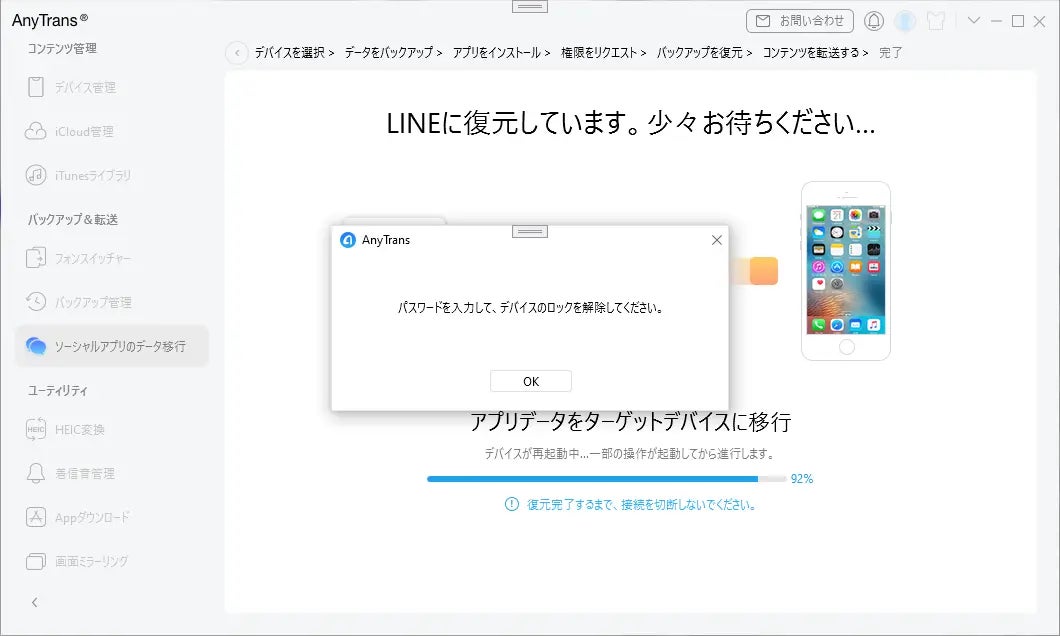Click the shirt skin theme icon
This screenshot has width=1060, height=636.
pyautogui.click(x=936, y=21)
